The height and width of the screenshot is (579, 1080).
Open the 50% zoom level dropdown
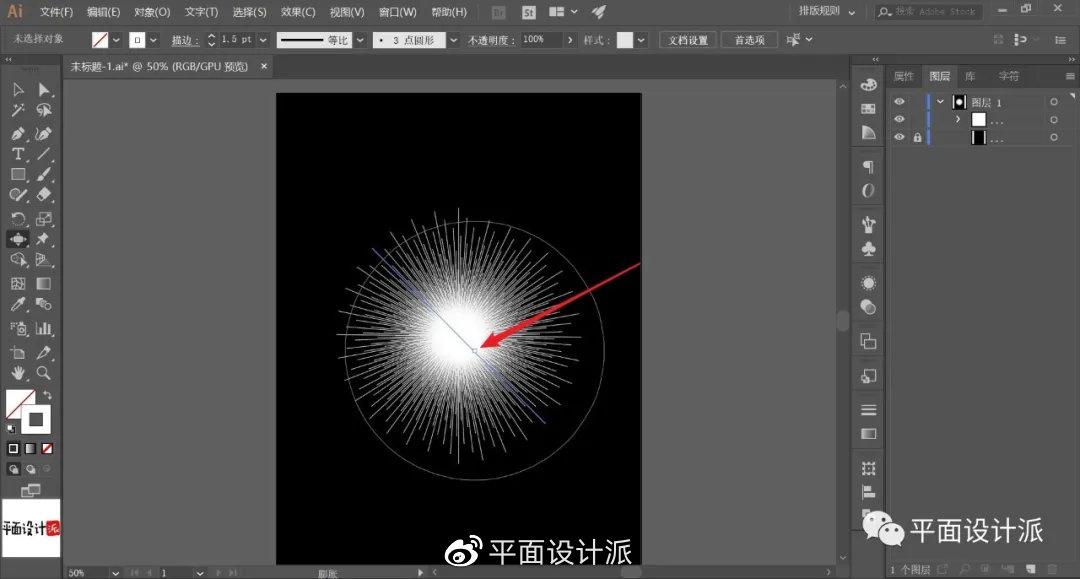pyautogui.click(x=115, y=573)
